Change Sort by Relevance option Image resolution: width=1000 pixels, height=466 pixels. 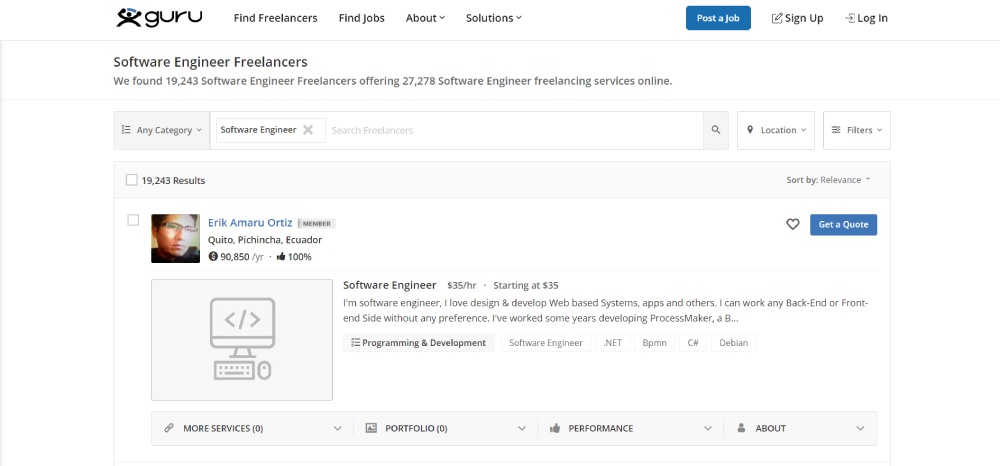click(845, 180)
